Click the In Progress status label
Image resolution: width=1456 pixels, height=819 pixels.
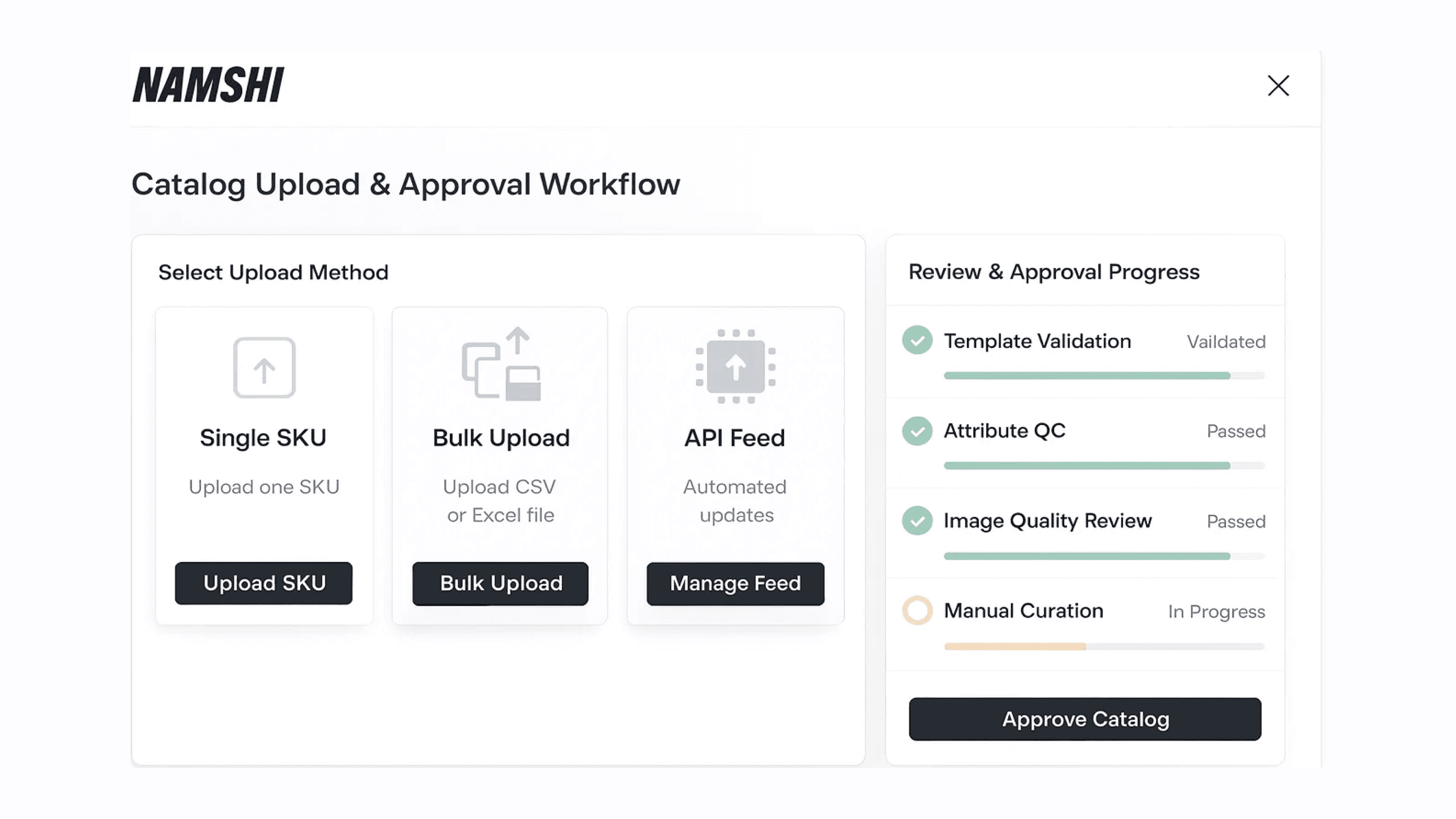pyautogui.click(x=1216, y=612)
